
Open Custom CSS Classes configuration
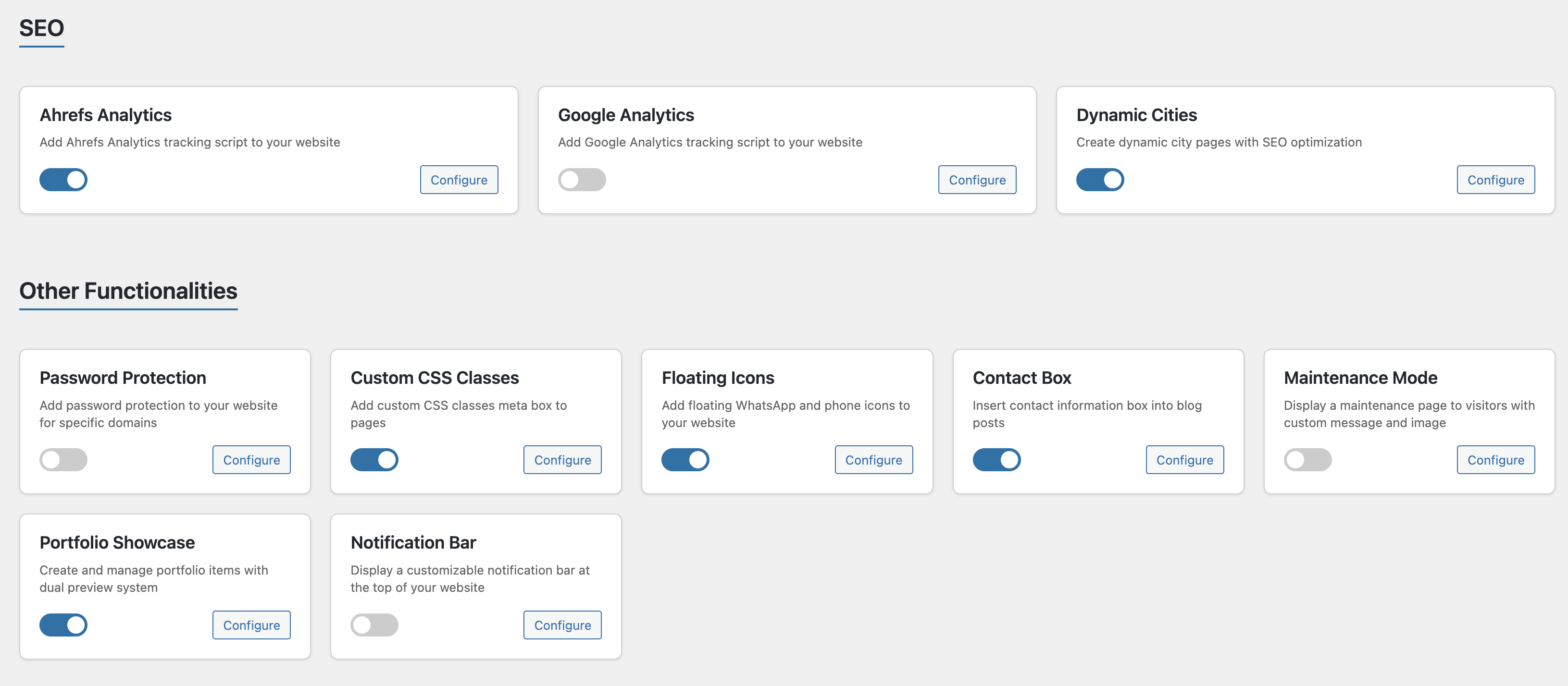[x=562, y=460]
